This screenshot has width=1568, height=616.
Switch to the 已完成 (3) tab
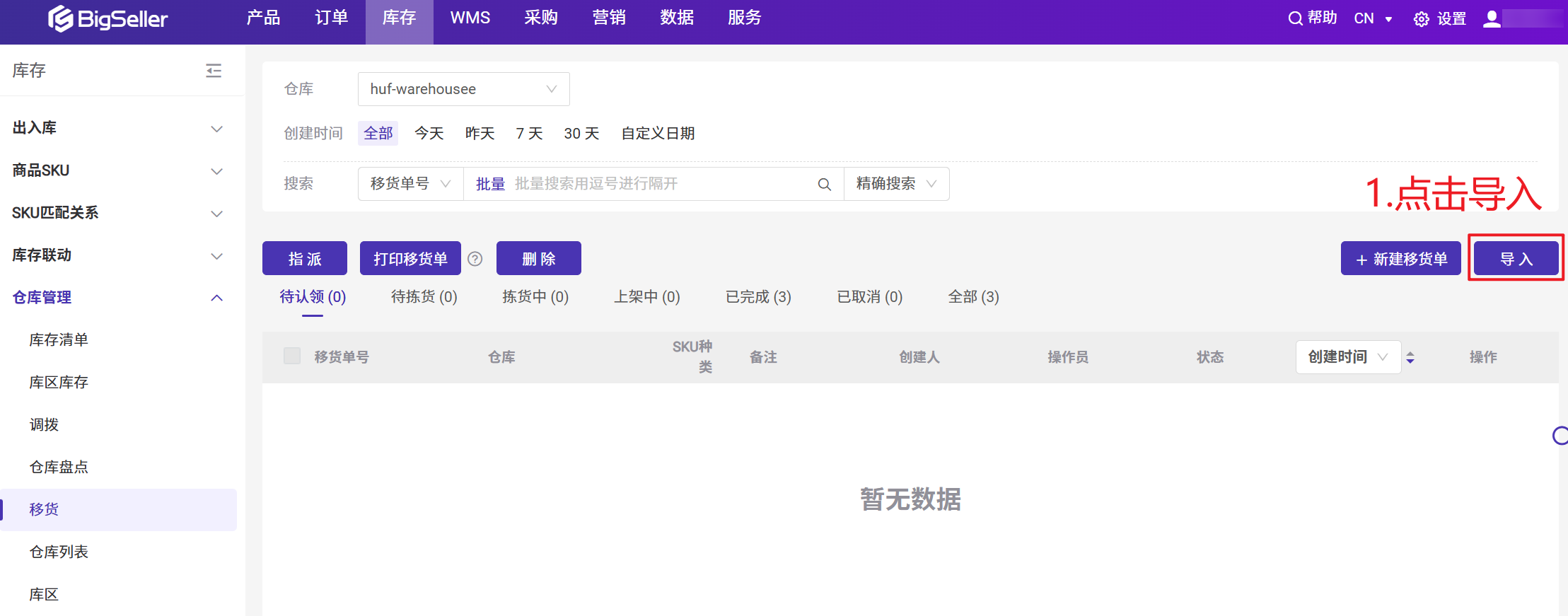[x=758, y=297]
